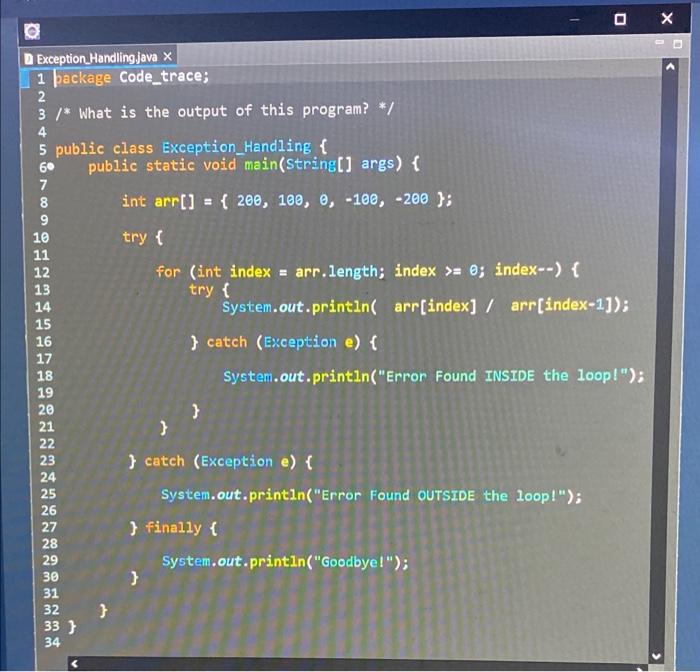Click the value '-200' in the array
The width and height of the screenshot is (700, 672).
pyautogui.click(x=412, y=199)
